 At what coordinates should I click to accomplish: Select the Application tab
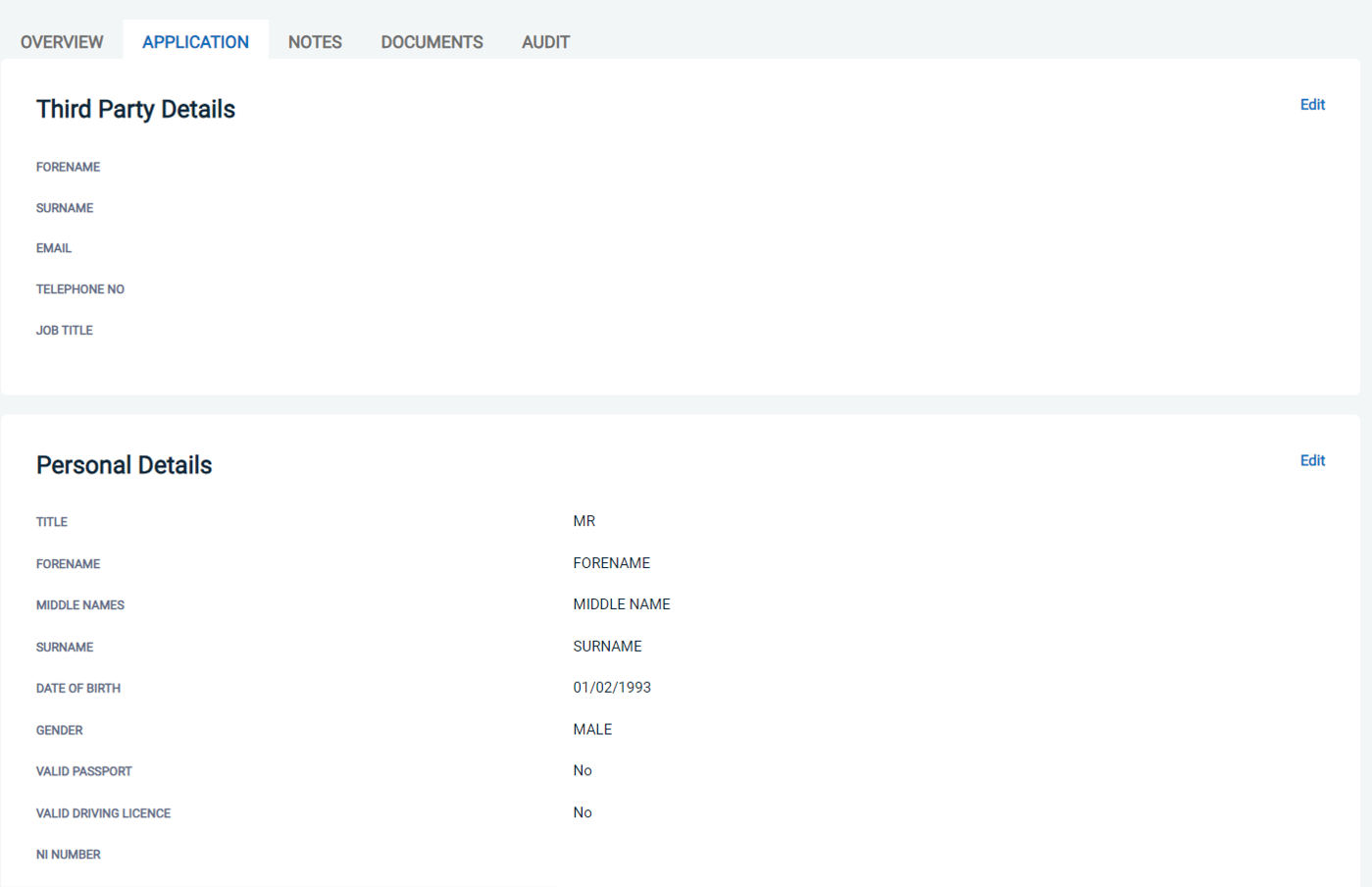coord(195,42)
